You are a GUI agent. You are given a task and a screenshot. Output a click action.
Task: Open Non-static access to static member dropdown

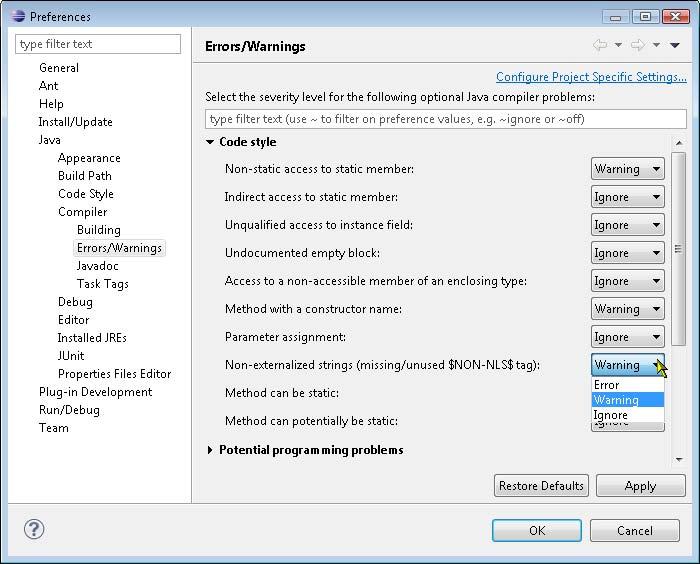click(628, 169)
